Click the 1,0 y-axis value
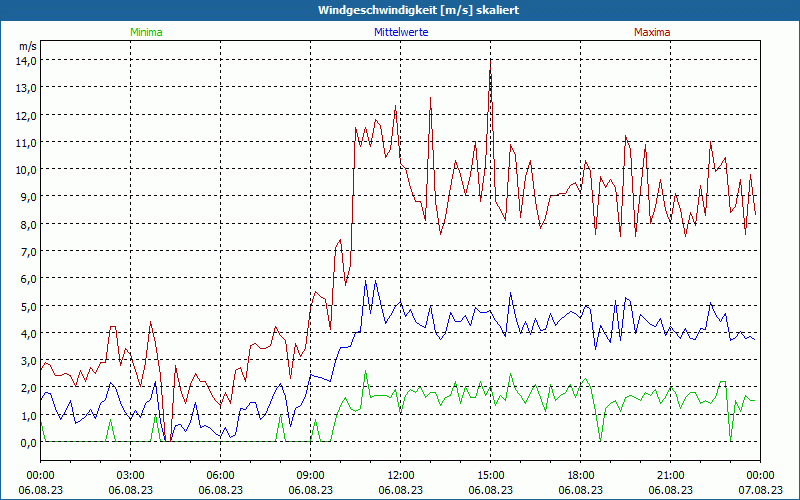The image size is (800, 500). point(30,415)
